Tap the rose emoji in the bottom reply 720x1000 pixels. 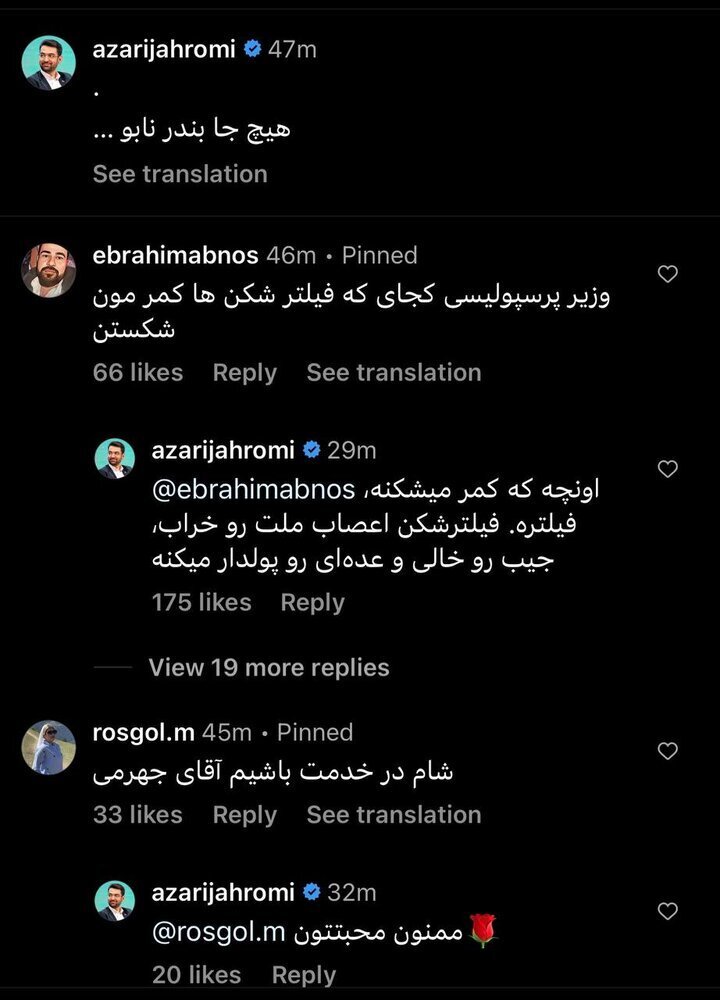coord(484,927)
